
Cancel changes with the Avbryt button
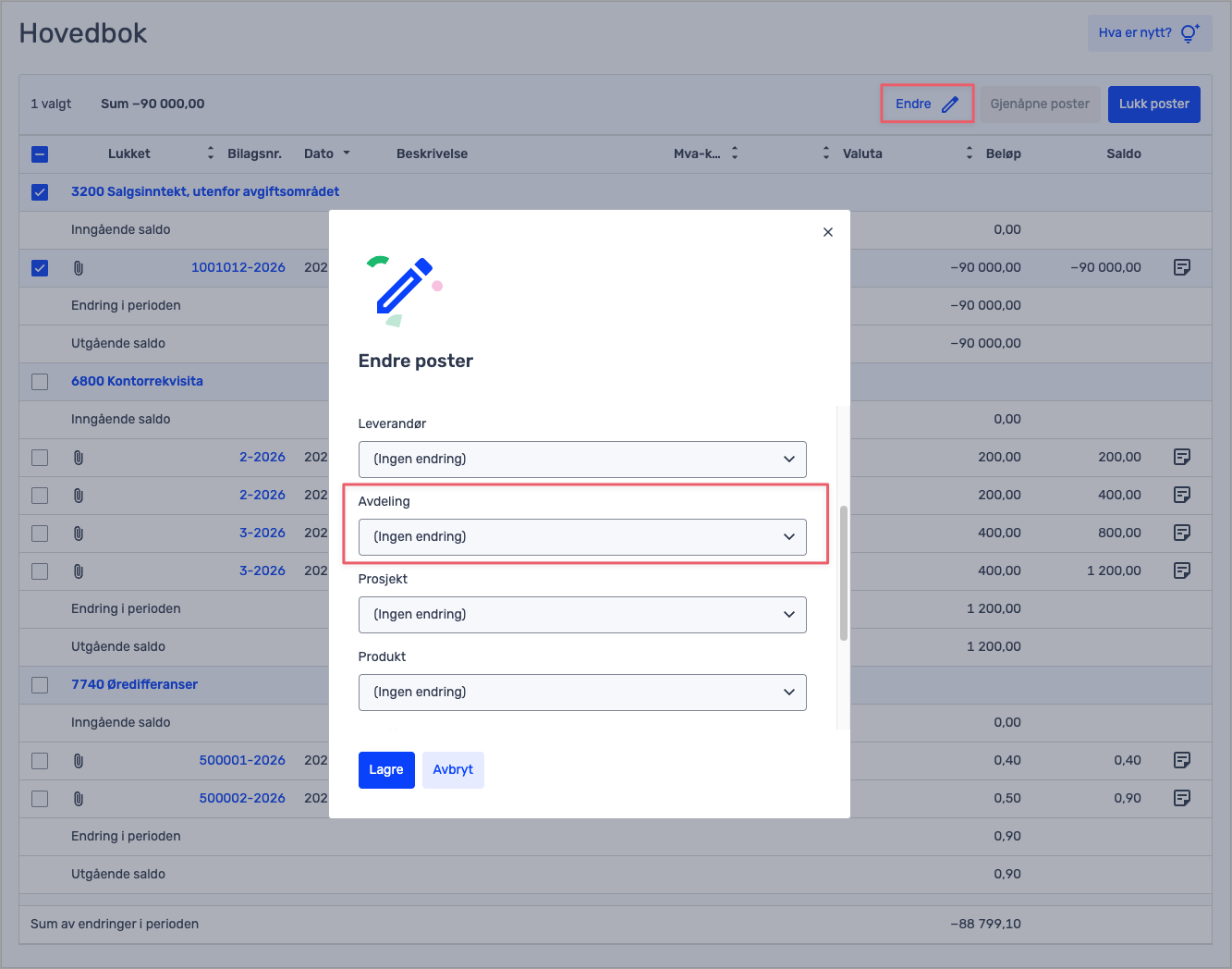(x=453, y=770)
